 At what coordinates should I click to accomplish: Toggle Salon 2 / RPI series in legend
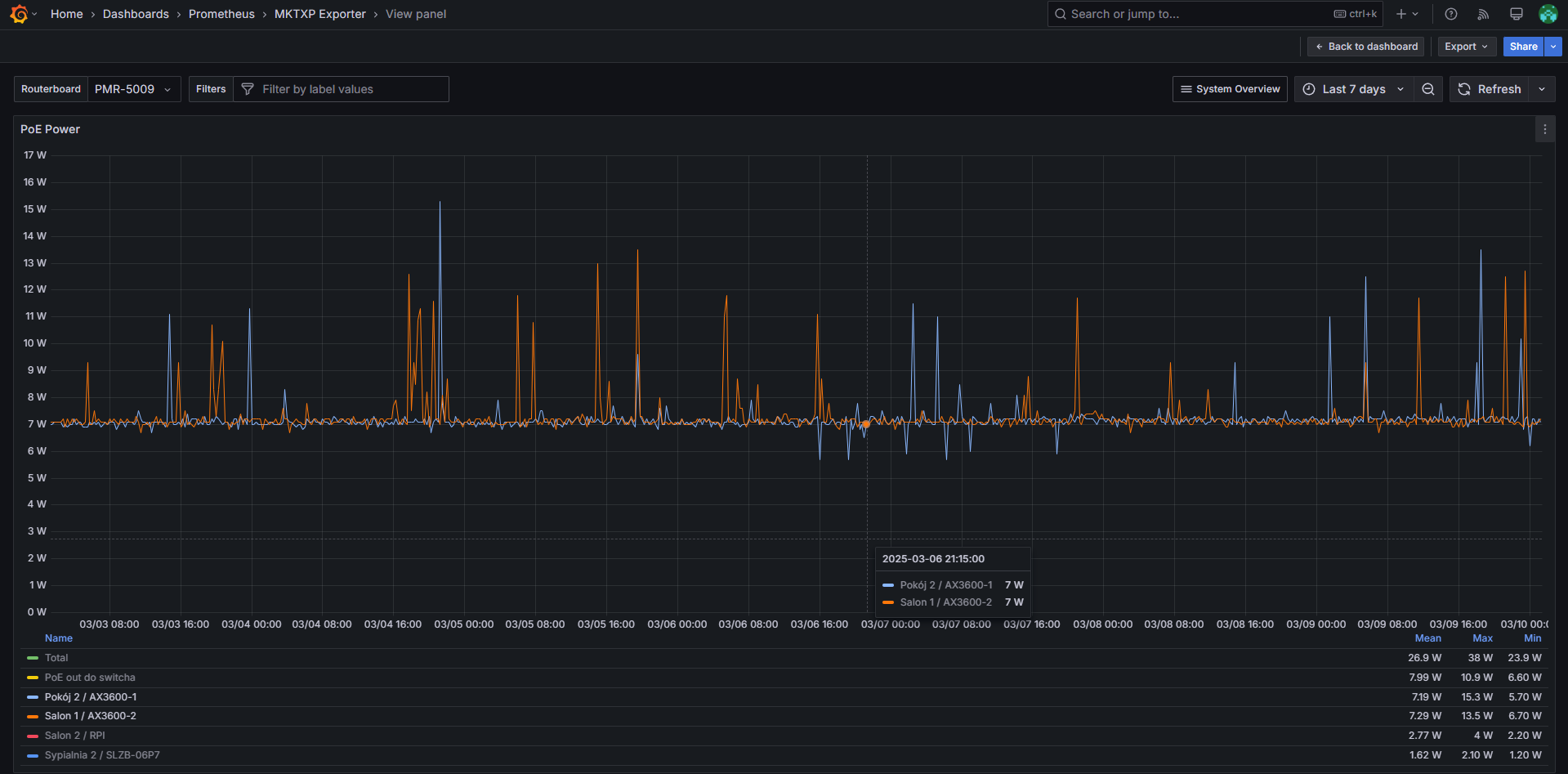pyautogui.click(x=74, y=736)
